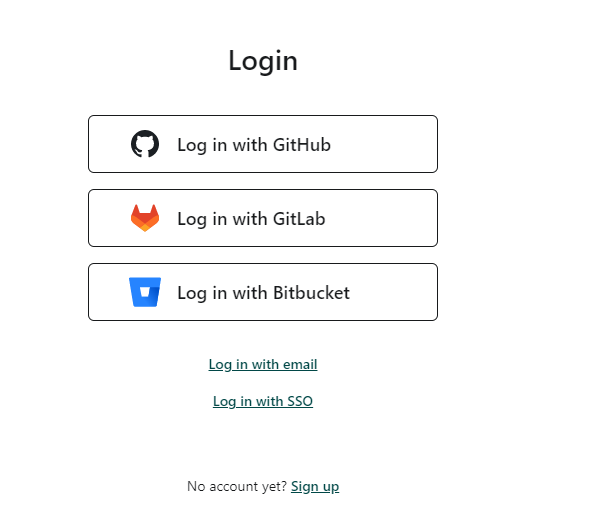This screenshot has height=518, width=601.
Task: Click the word 'up' in the Sign up link
Action: tap(331, 487)
